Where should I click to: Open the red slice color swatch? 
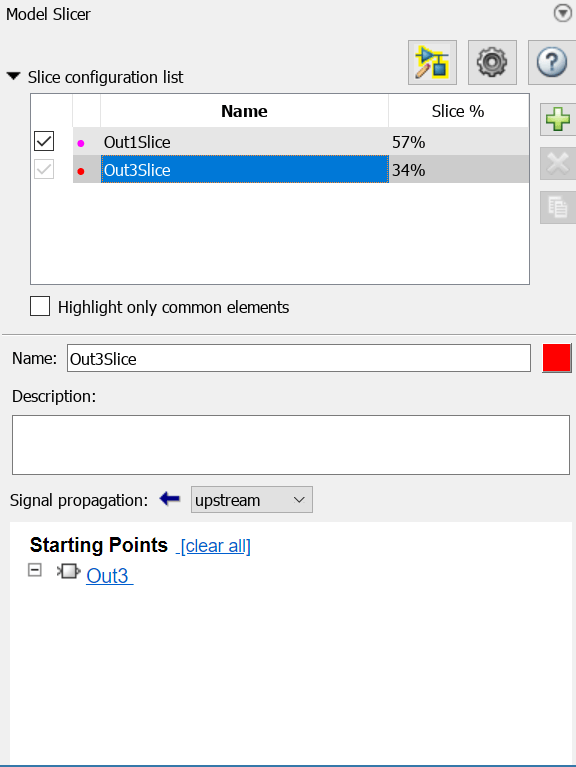(556, 358)
